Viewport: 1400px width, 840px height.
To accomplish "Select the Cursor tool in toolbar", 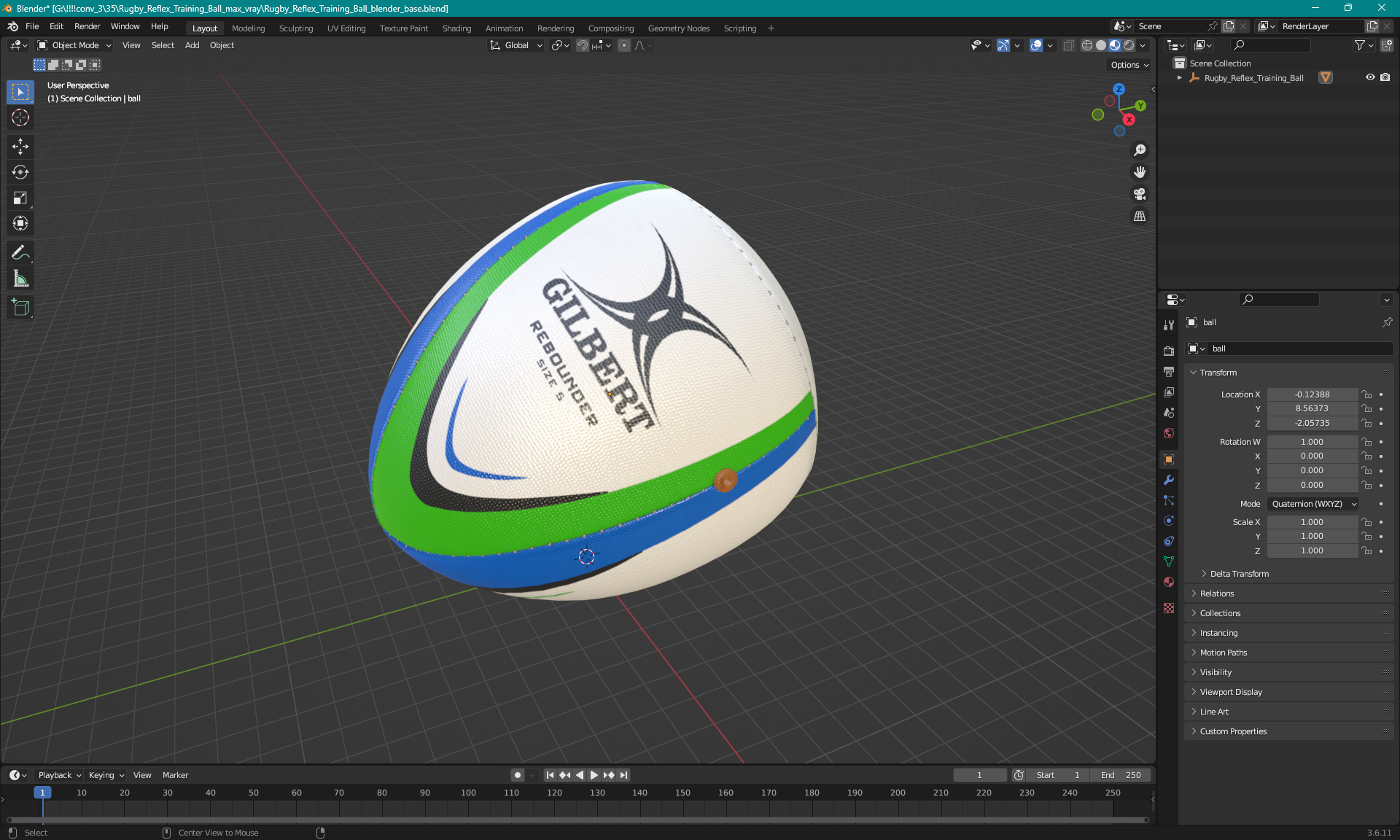I will (x=20, y=117).
